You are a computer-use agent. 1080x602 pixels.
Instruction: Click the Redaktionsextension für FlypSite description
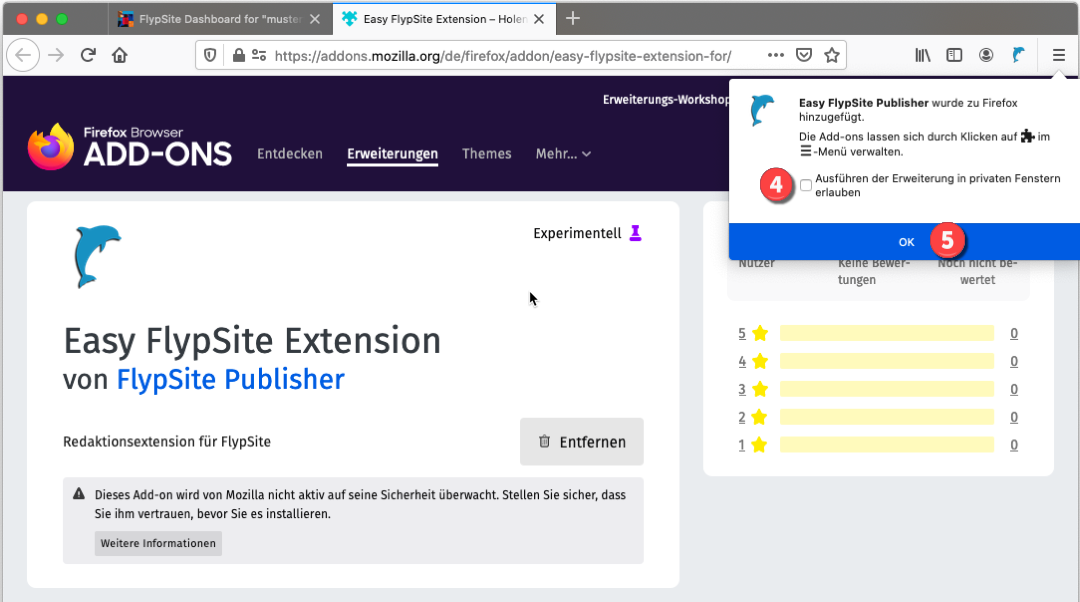coord(167,442)
